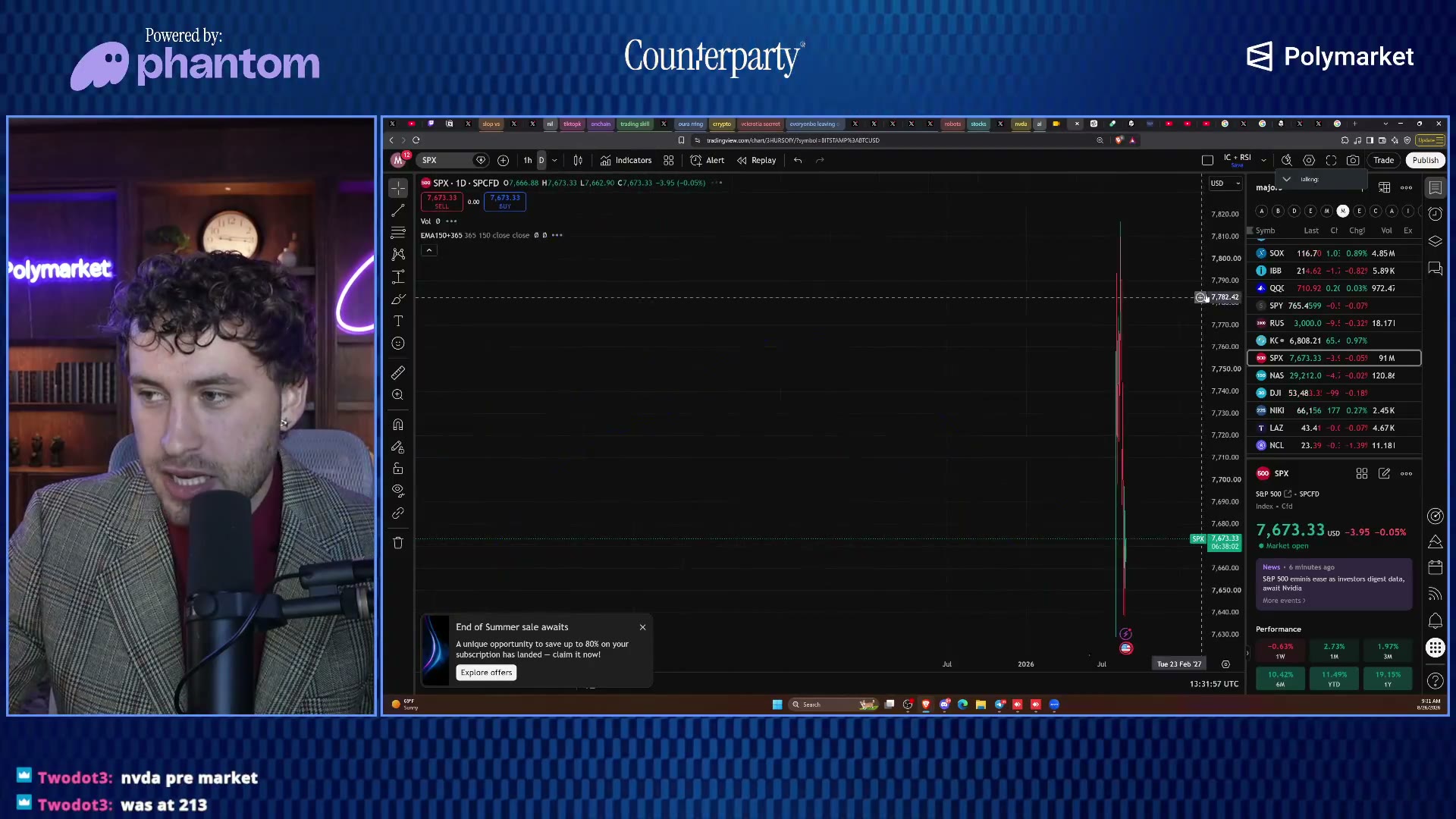Open the Windows Start menu
This screenshot has height=819, width=1456.
click(777, 704)
